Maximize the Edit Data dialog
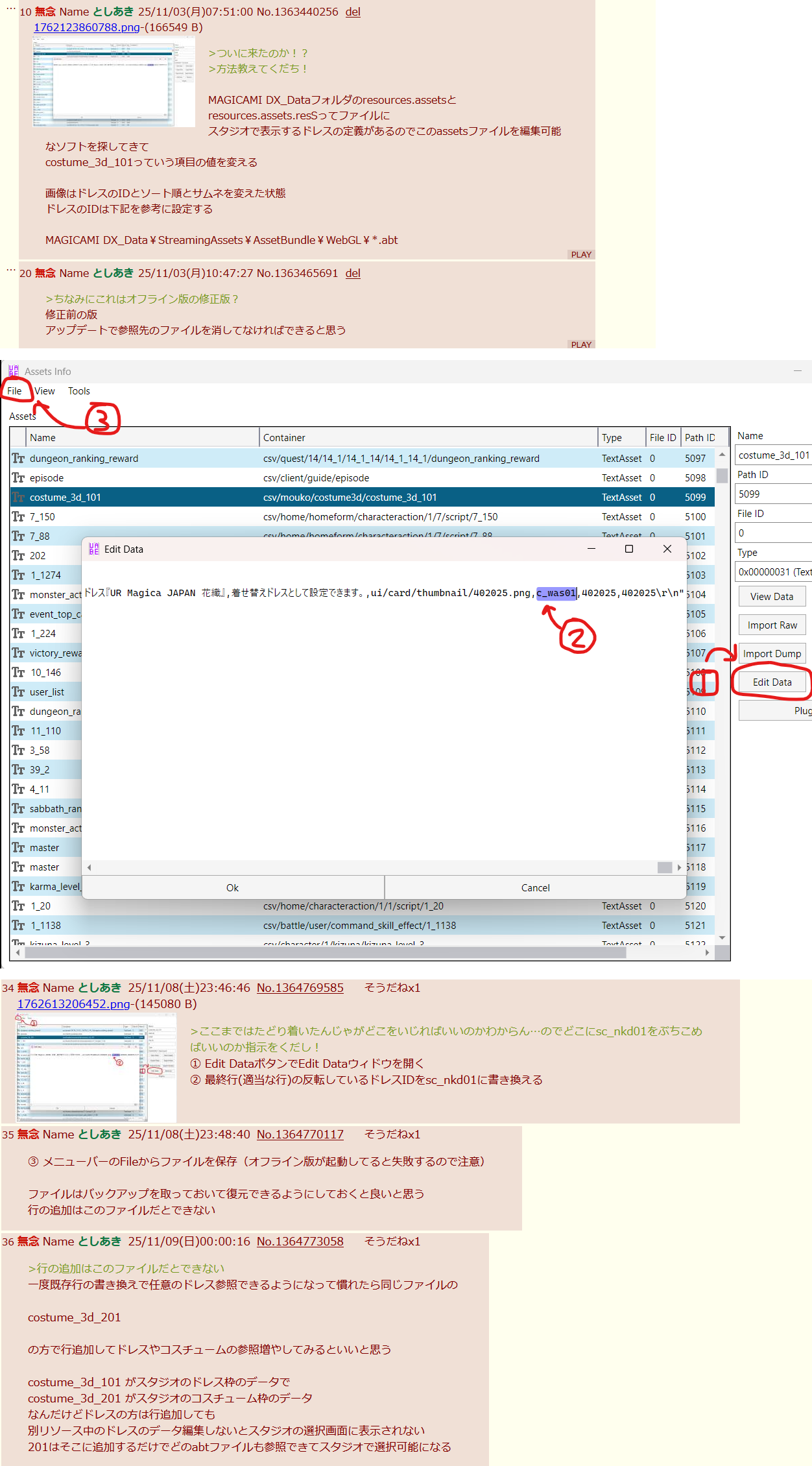This screenshot has height=1466, width=812. 628,549
